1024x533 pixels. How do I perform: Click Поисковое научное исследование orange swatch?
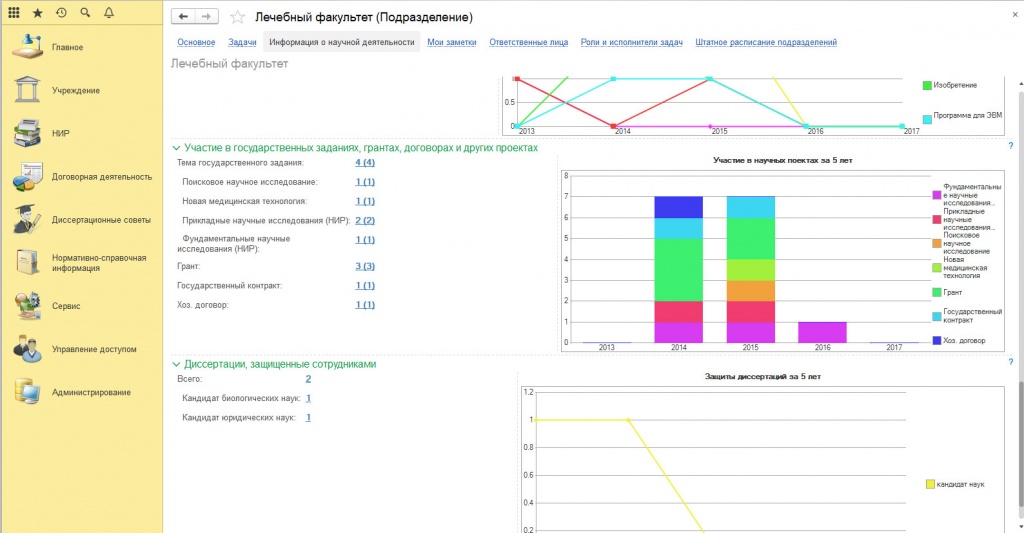tap(936, 243)
